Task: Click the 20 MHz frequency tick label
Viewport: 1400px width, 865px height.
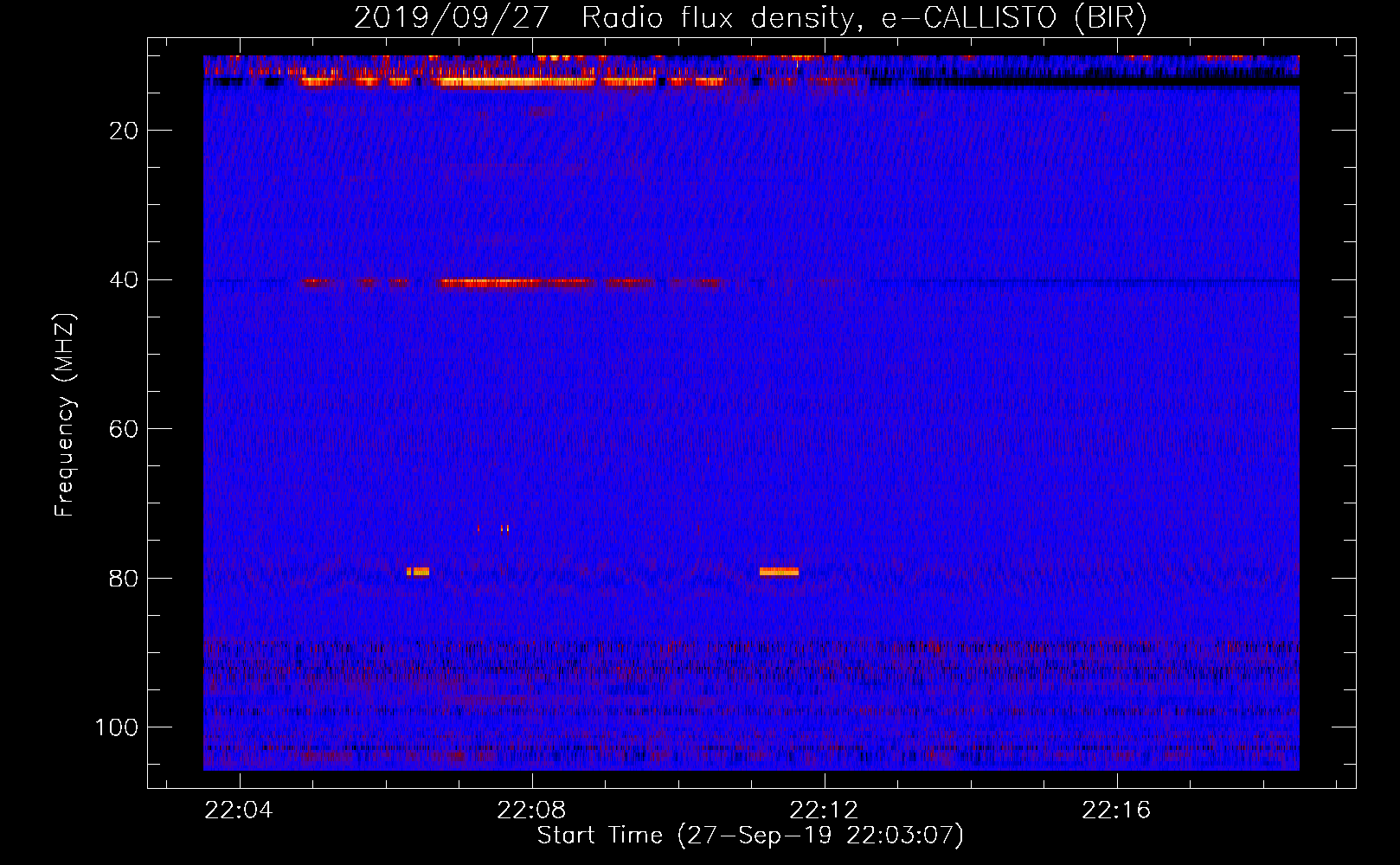Action: (125, 131)
